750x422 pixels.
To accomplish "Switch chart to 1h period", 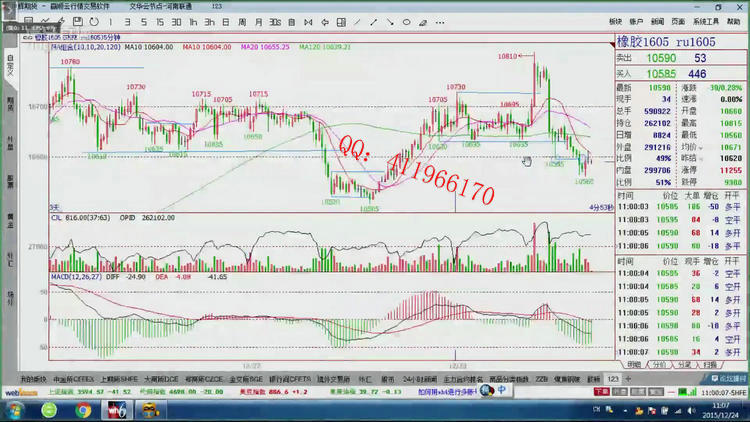I will (x=193, y=22).
